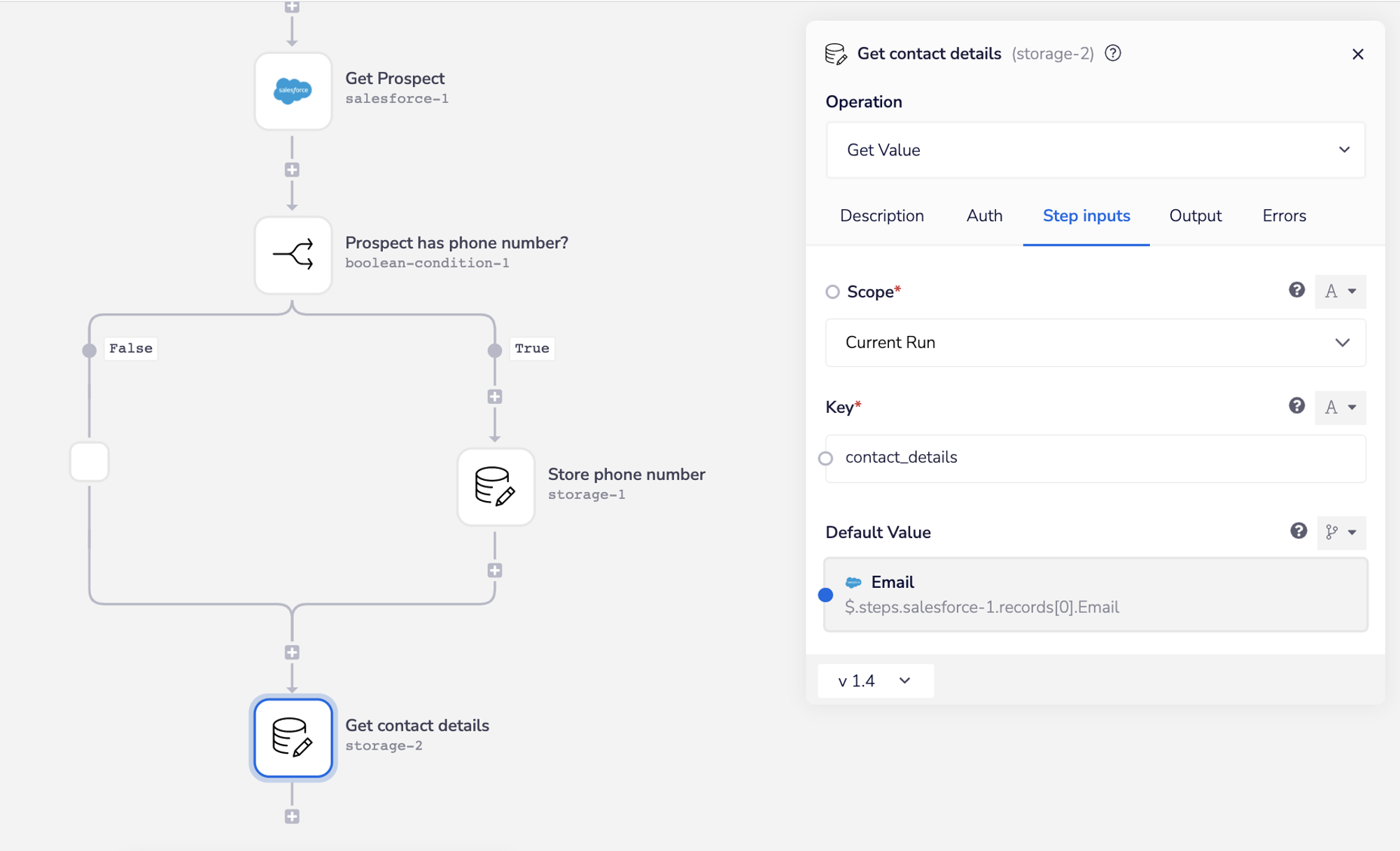Click the Salesforce icon on Get Prospect step
1400x851 pixels.
[x=293, y=91]
